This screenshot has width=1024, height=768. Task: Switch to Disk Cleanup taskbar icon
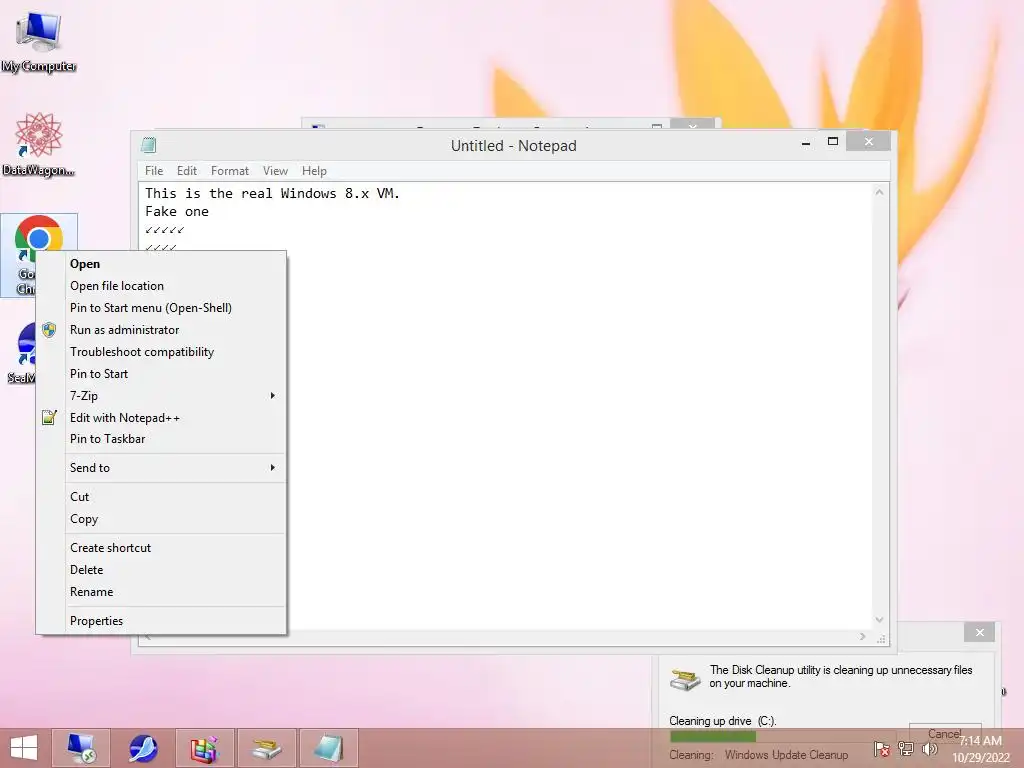[x=266, y=748]
